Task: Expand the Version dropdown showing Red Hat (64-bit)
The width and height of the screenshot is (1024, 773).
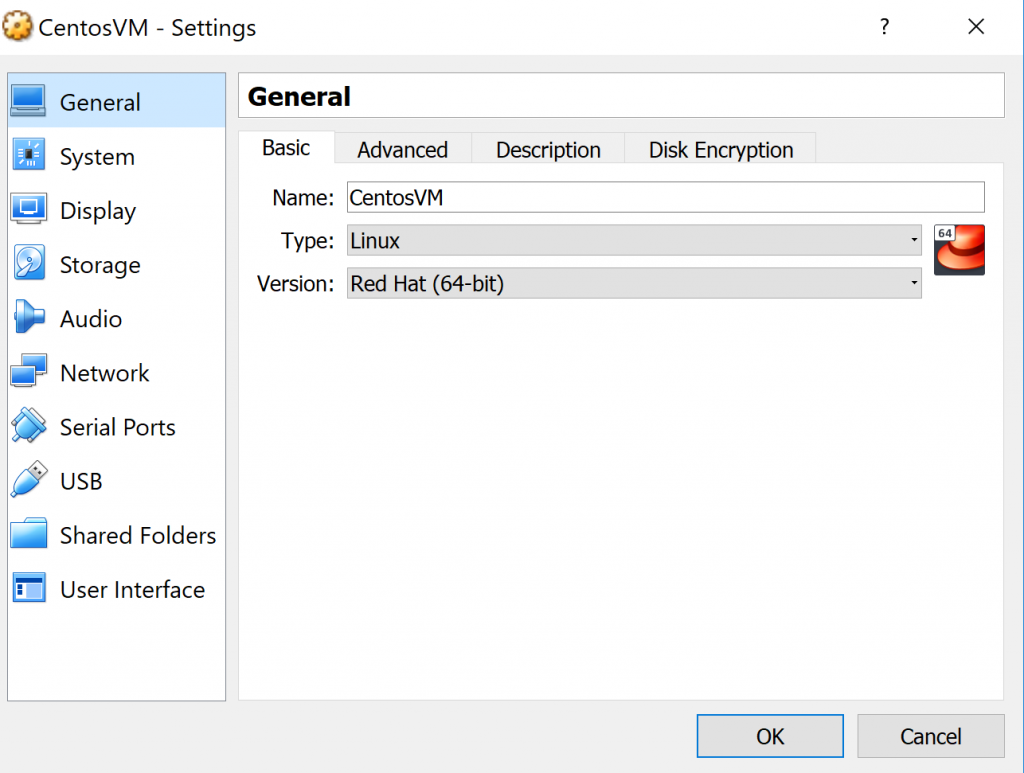Action: pos(634,283)
